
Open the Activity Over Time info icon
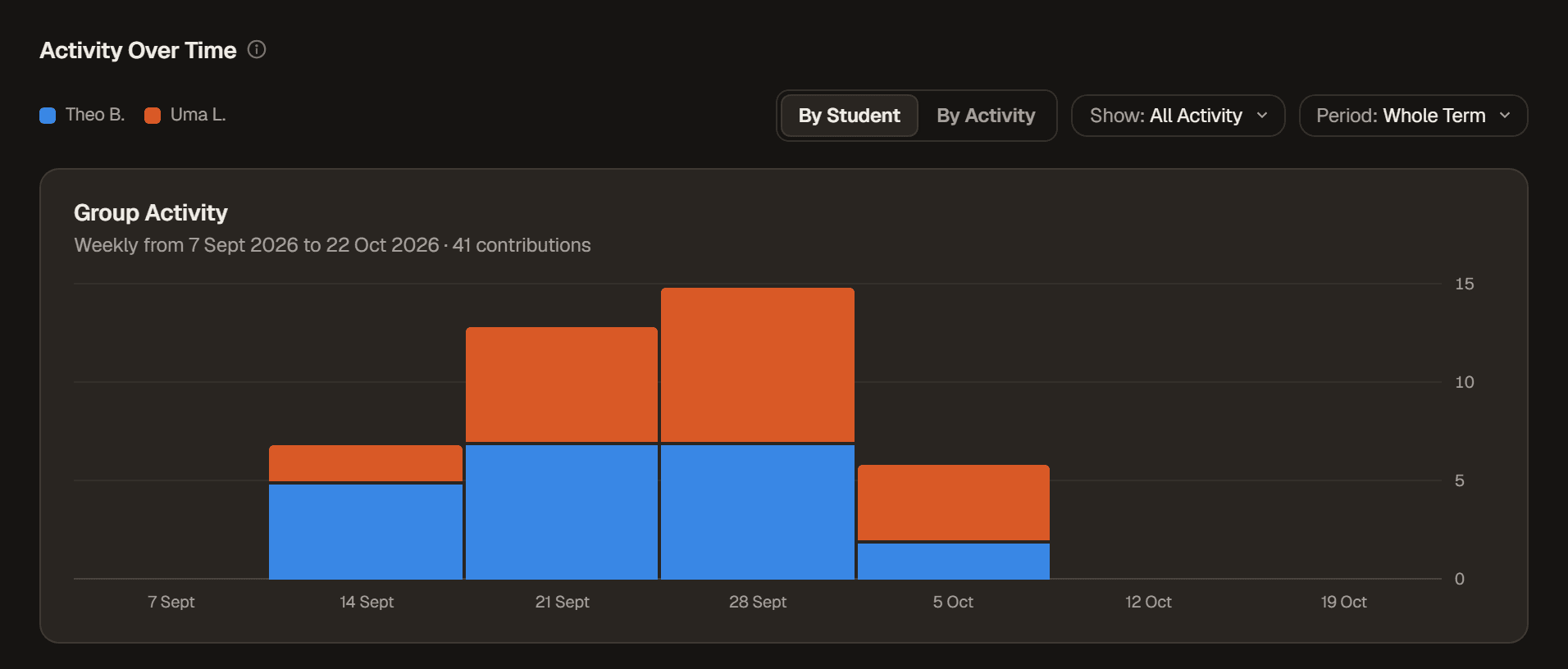[257, 50]
